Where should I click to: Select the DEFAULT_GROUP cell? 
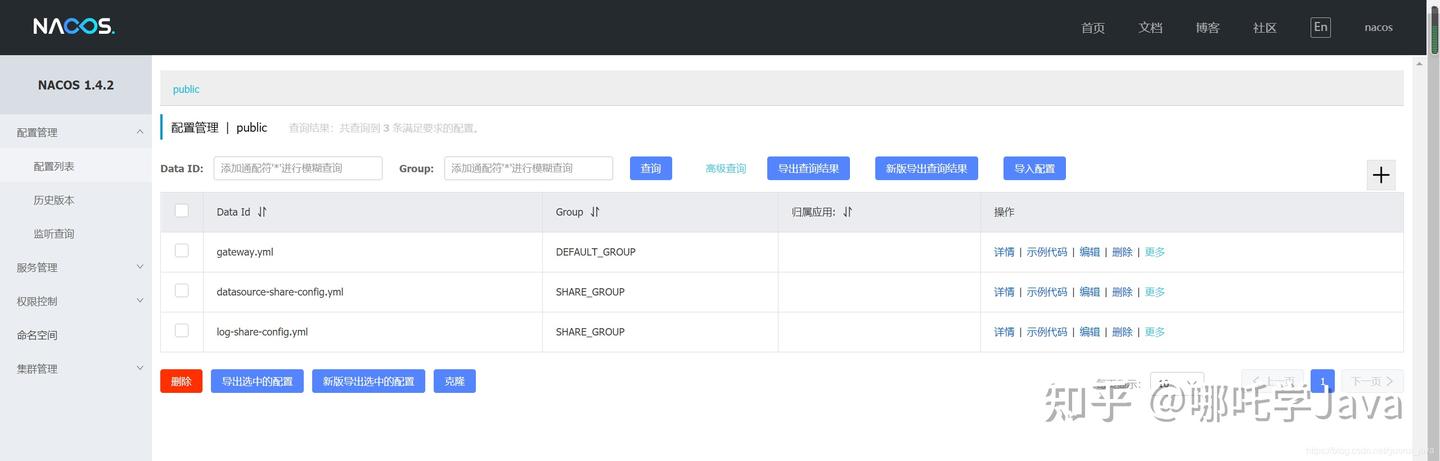[x=661, y=252]
